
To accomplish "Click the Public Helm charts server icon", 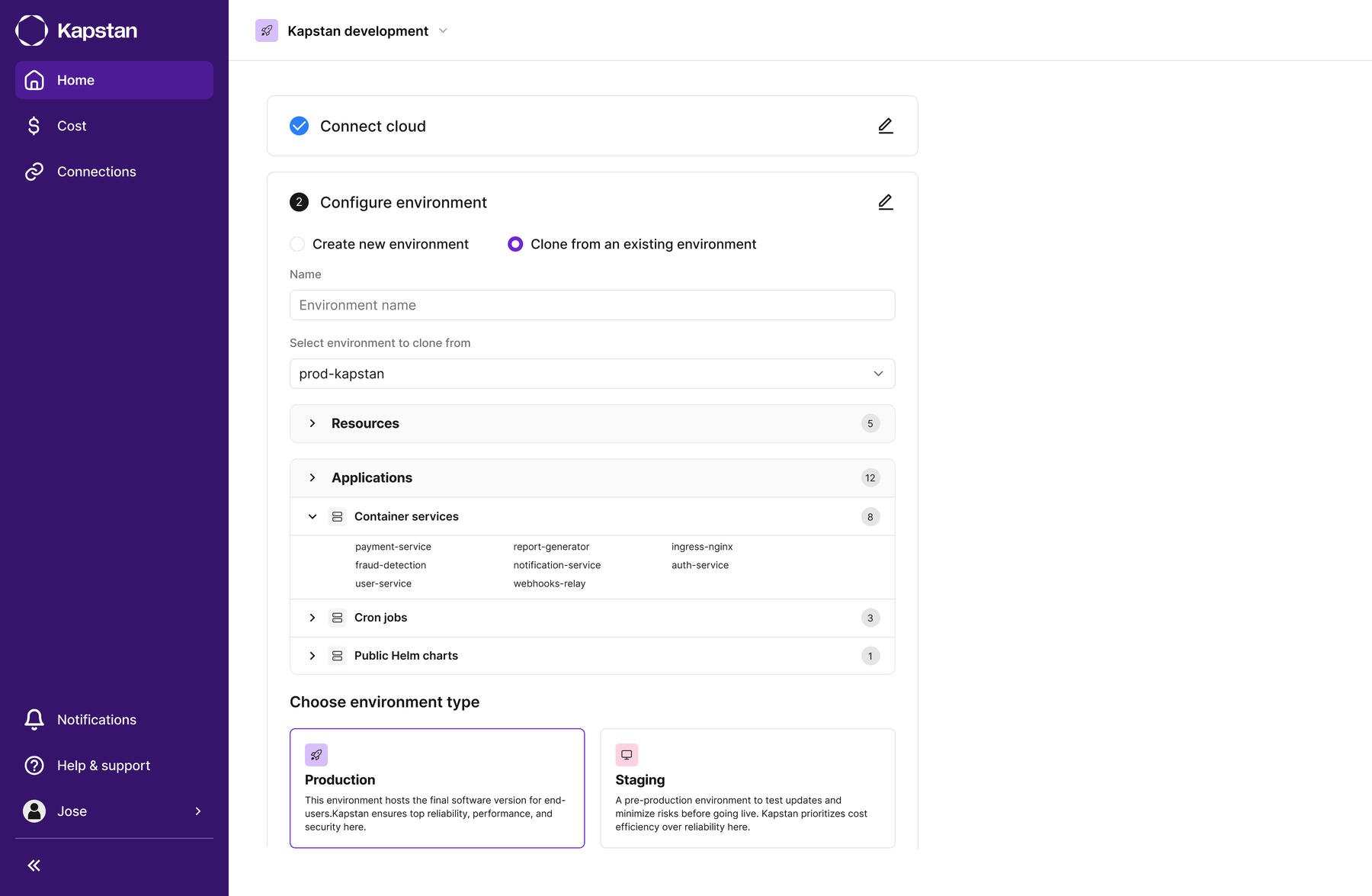I will click(x=337, y=656).
